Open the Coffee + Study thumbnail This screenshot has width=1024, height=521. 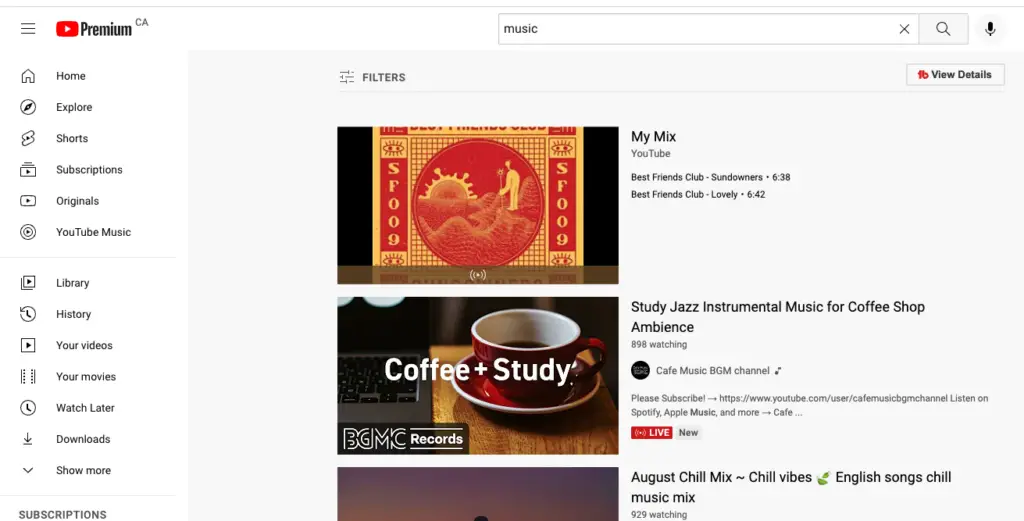click(478, 375)
